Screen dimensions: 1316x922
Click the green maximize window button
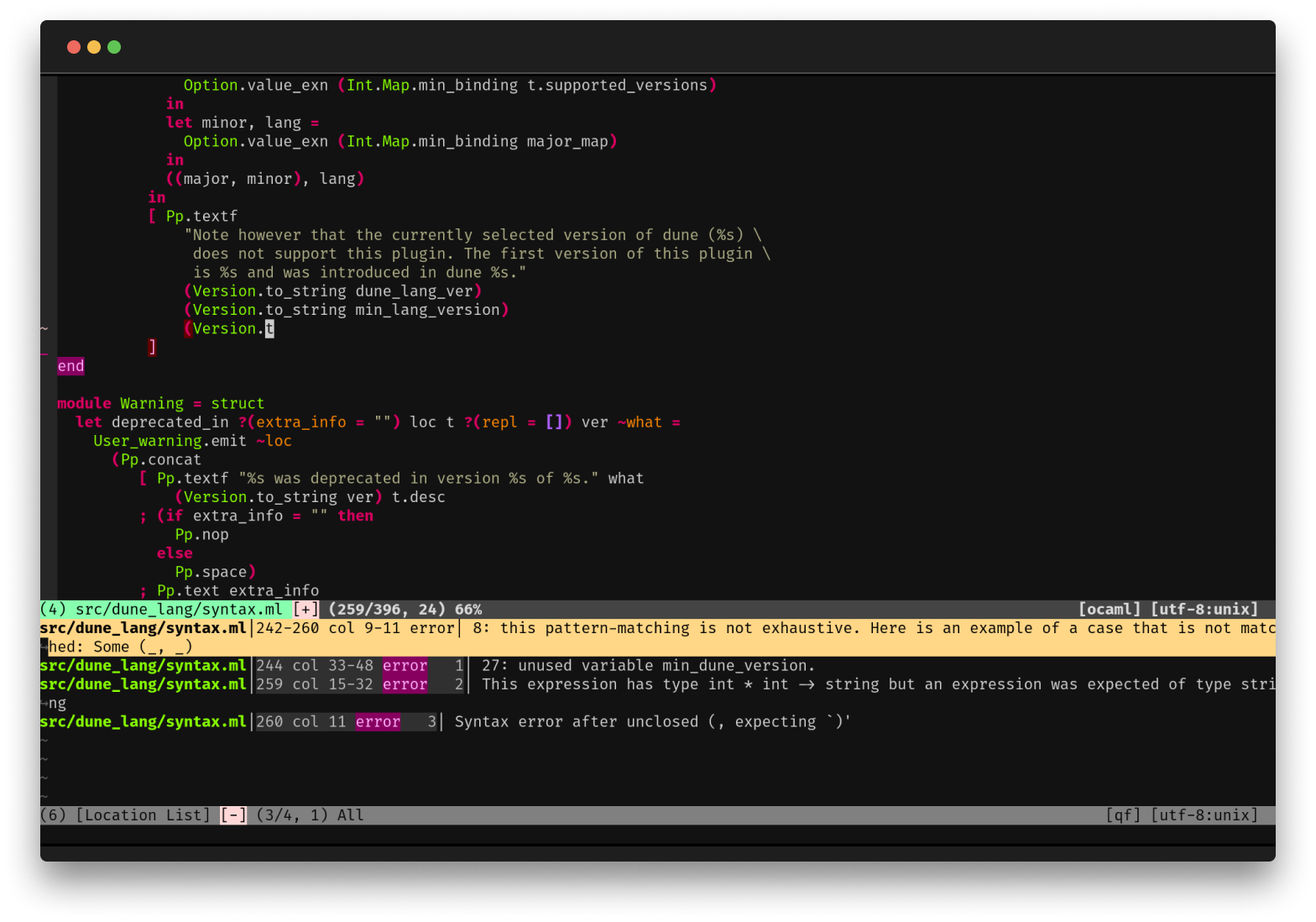pos(114,47)
